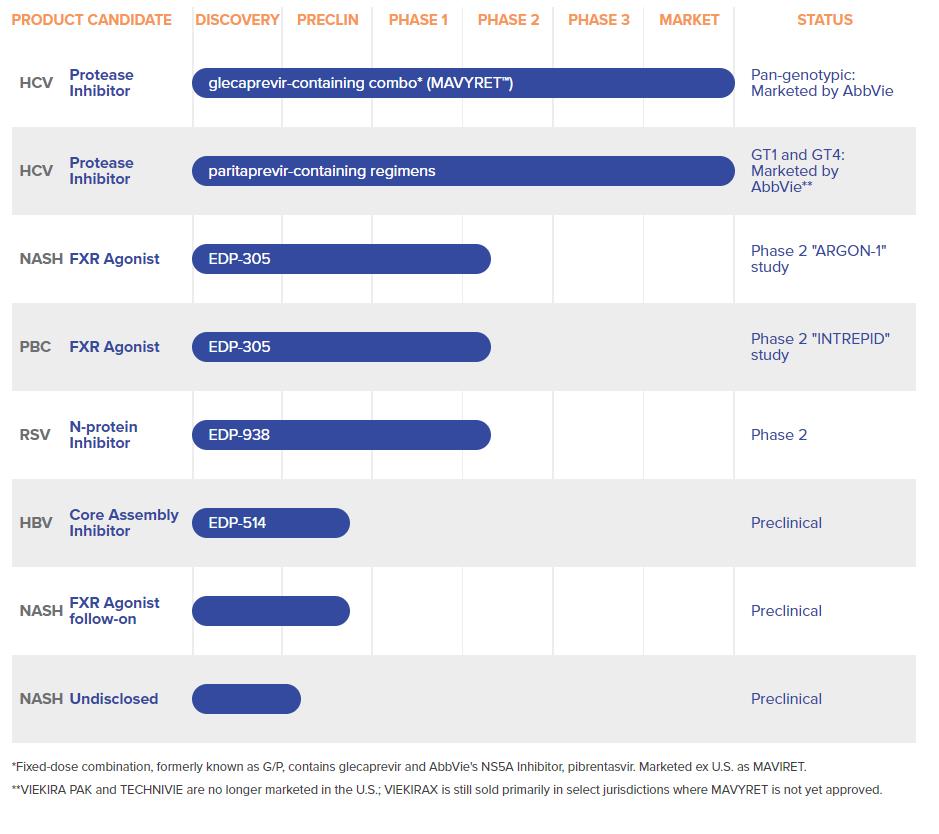939x834 pixels.
Task: Select the STATUS column header
Action: [x=825, y=20]
